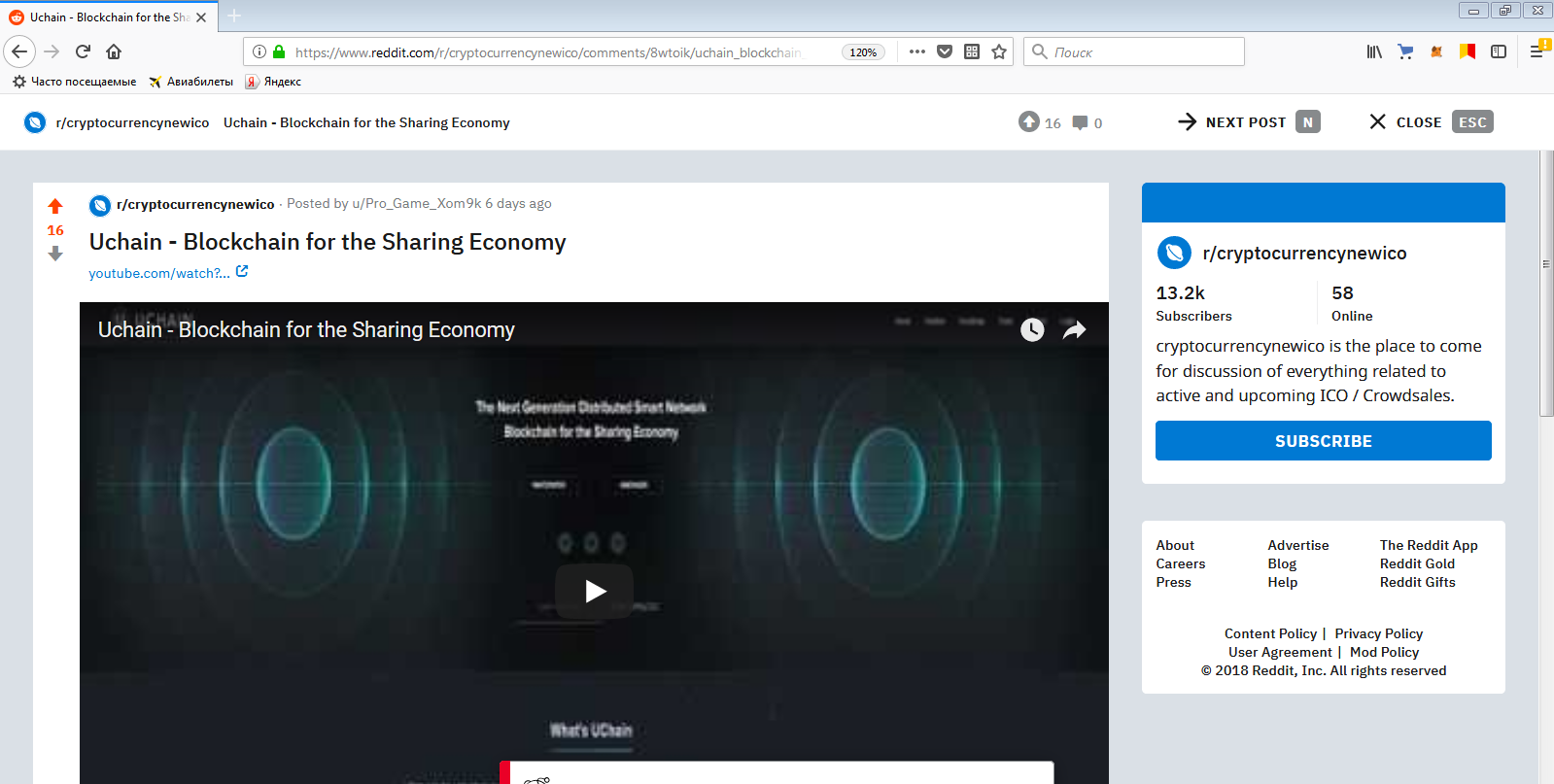1554x784 pixels.
Task: Click the flag extension icon in toolbar
Action: click(1468, 51)
